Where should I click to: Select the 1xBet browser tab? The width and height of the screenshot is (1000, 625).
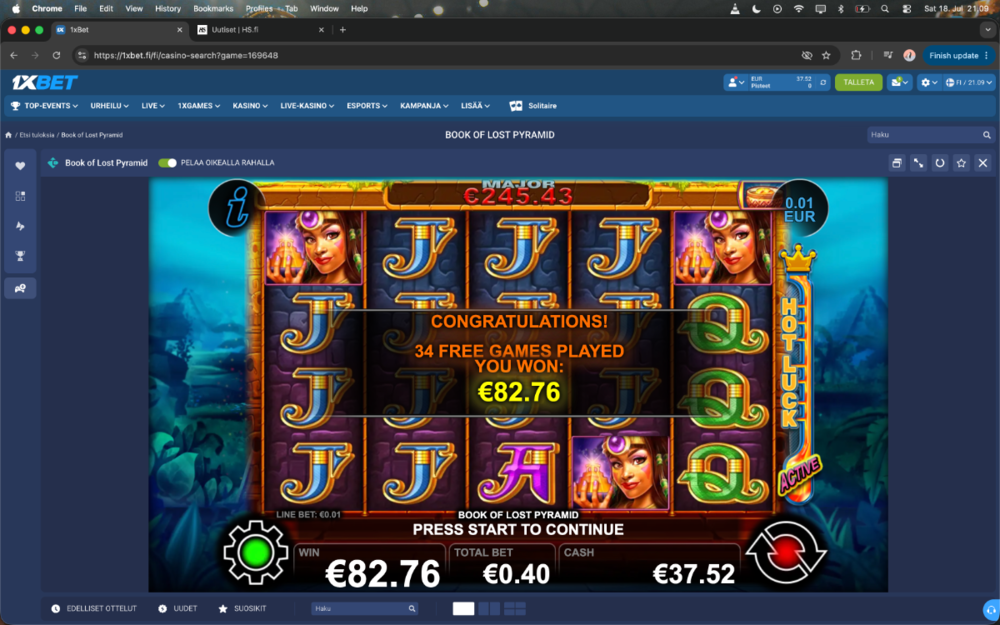click(x=118, y=30)
